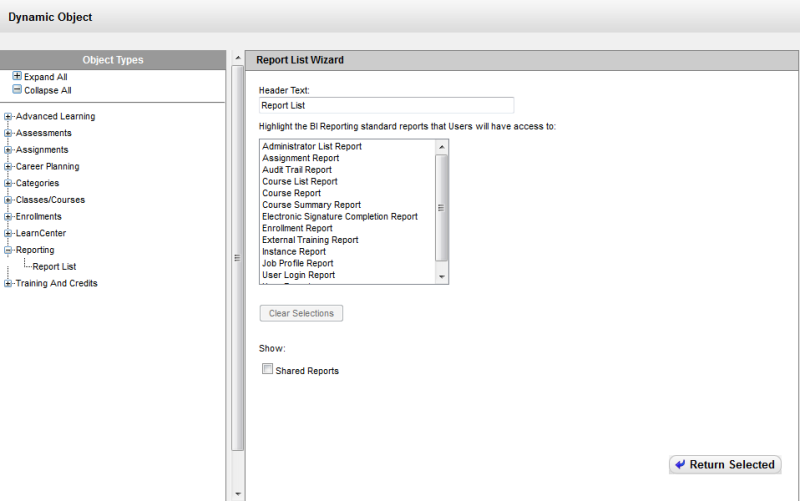Expand the Classes/Courses node
Image resolution: width=800 pixels, height=501 pixels.
tap(8, 200)
